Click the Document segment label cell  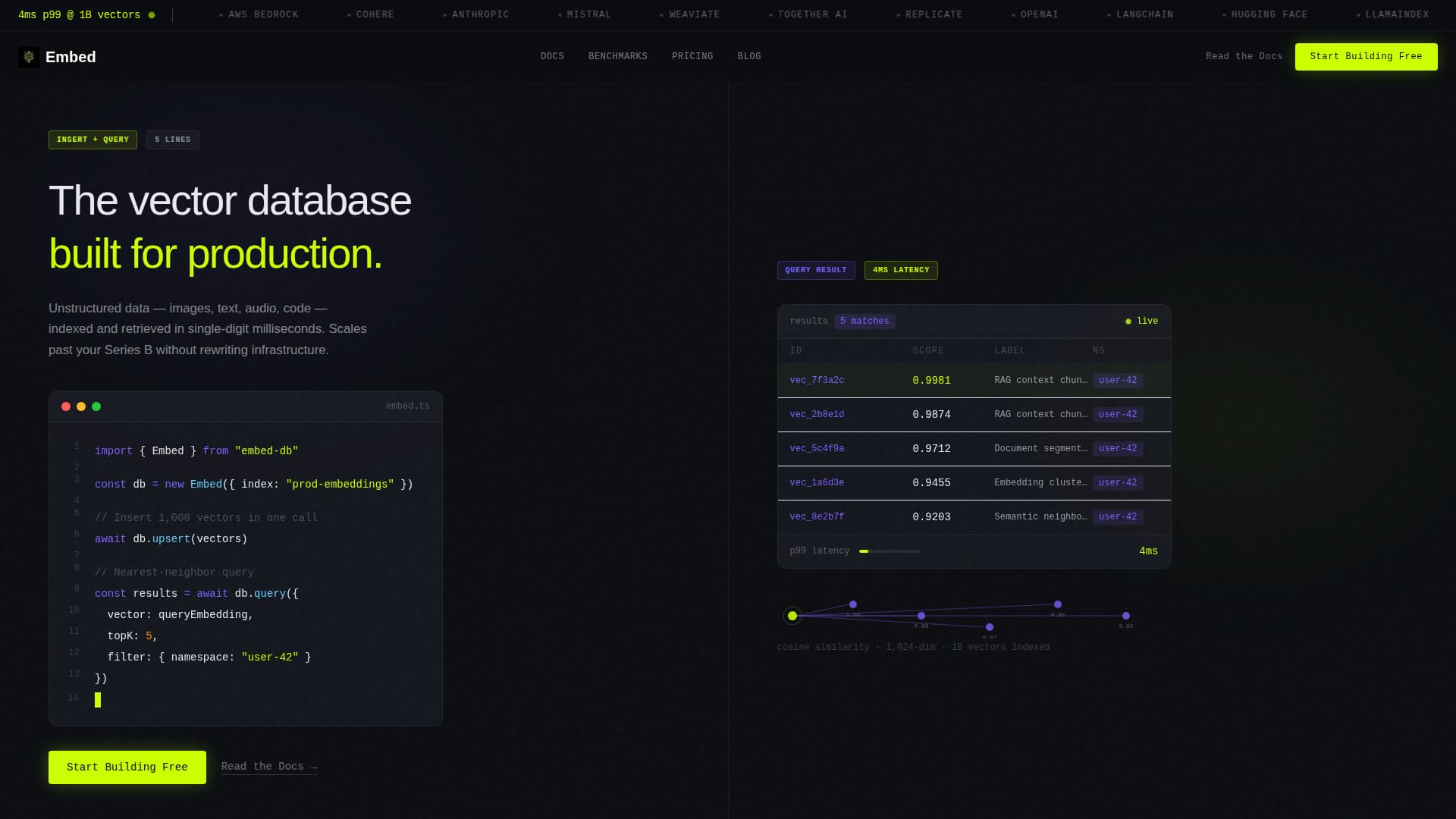[x=1040, y=449]
